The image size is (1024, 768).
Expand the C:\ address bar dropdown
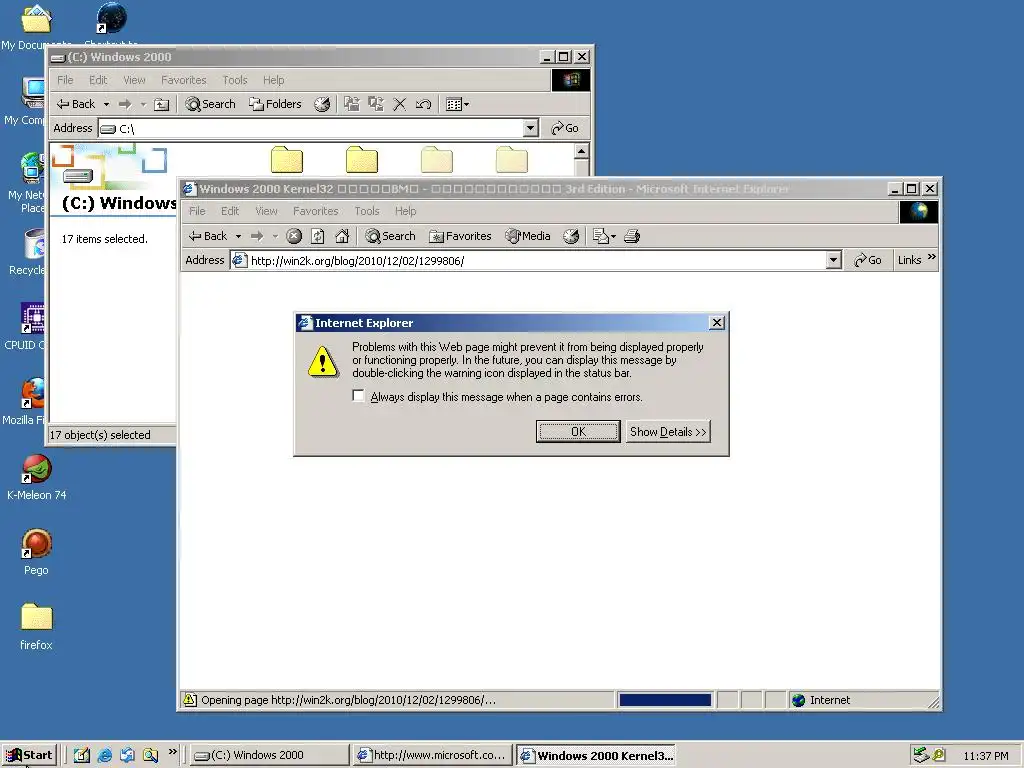[531, 128]
